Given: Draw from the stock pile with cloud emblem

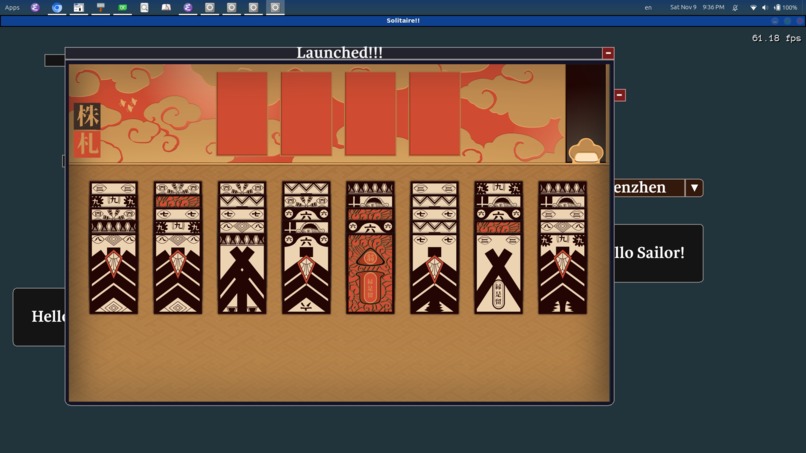Looking at the screenshot, I should pos(585,150).
